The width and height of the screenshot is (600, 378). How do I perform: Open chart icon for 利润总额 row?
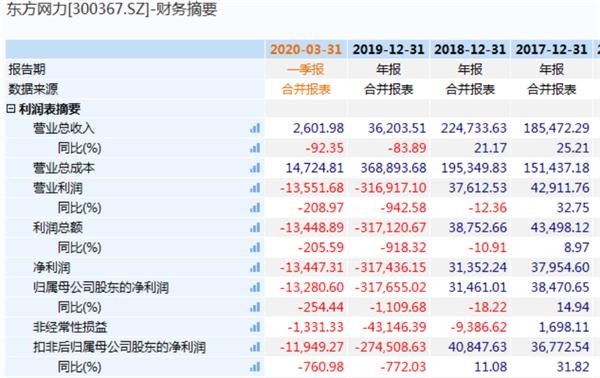[255, 228]
